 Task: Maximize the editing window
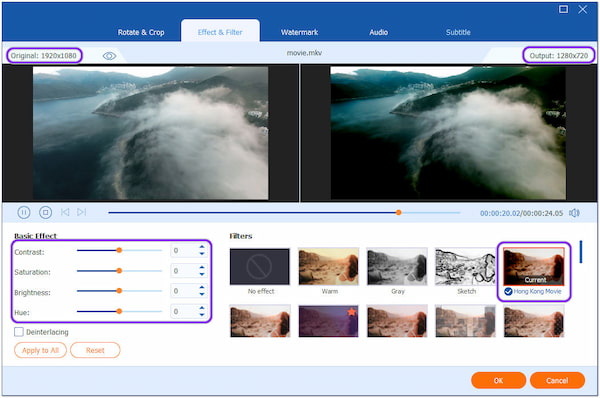[x=563, y=9]
